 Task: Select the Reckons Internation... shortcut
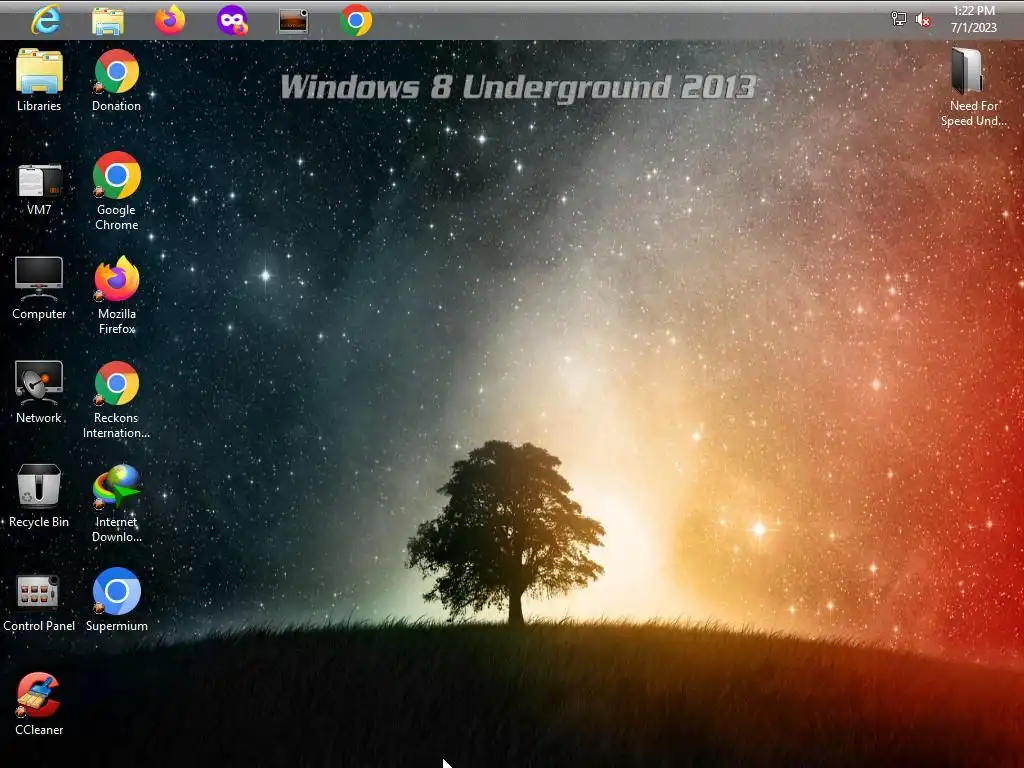(x=116, y=399)
